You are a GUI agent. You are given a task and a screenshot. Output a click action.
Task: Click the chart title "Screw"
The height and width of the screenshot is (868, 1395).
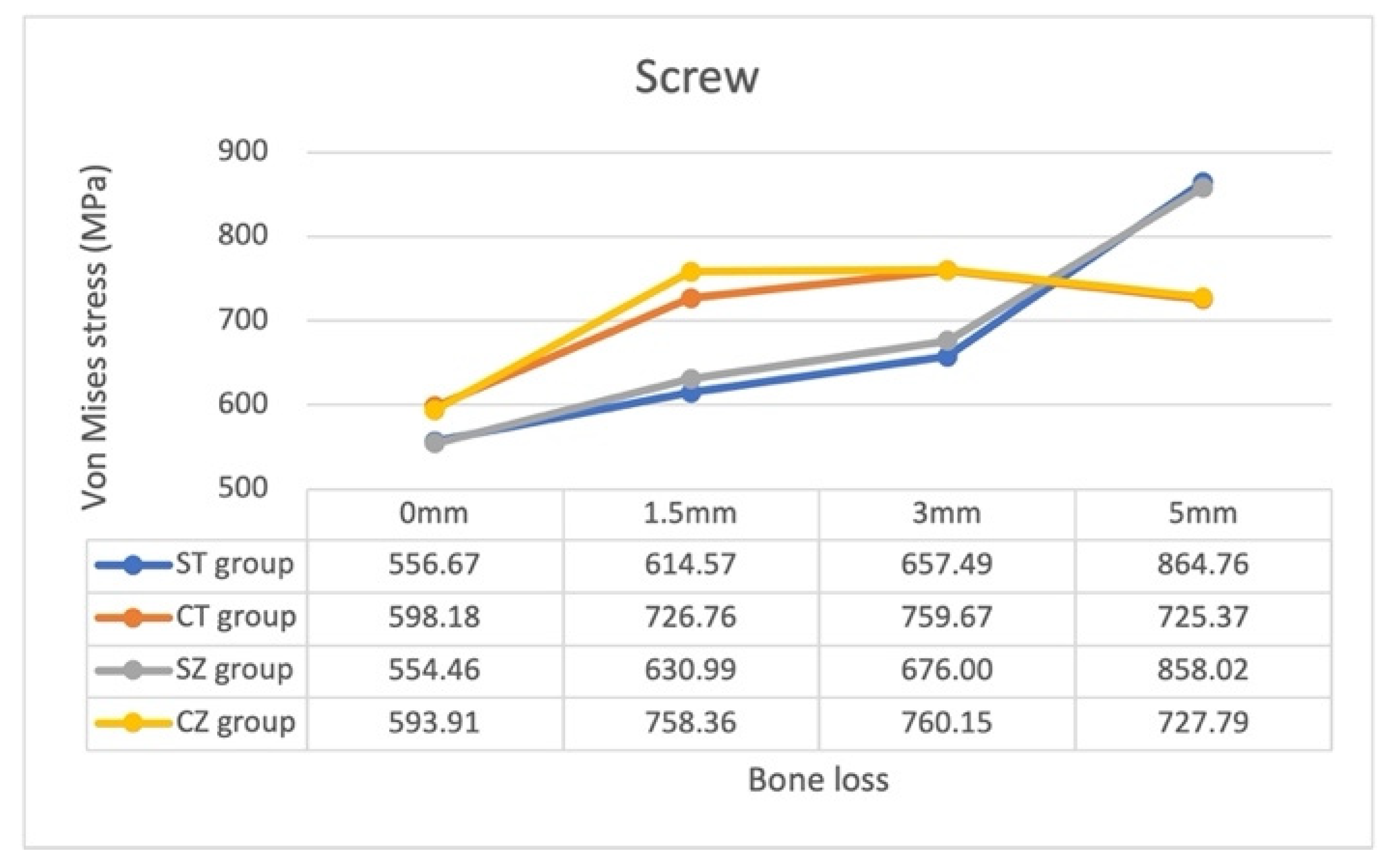click(x=696, y=77)
